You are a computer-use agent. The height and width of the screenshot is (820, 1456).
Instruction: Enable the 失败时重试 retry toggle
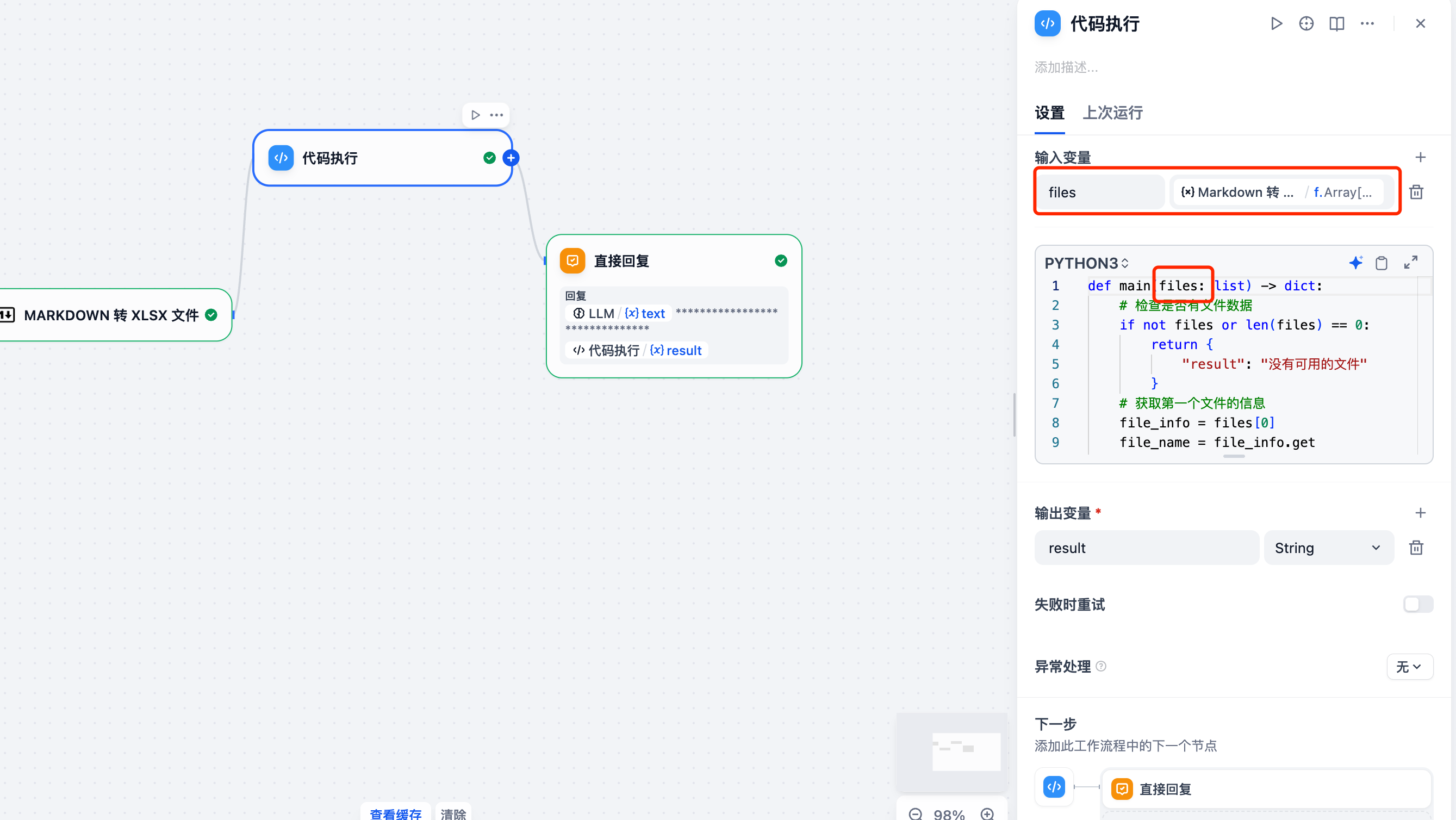[1418, 604]
